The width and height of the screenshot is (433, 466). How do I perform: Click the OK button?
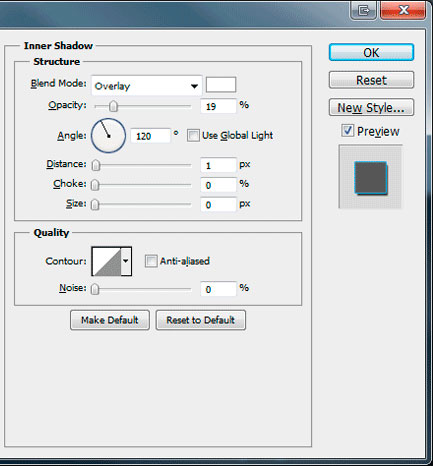[371, 52]
